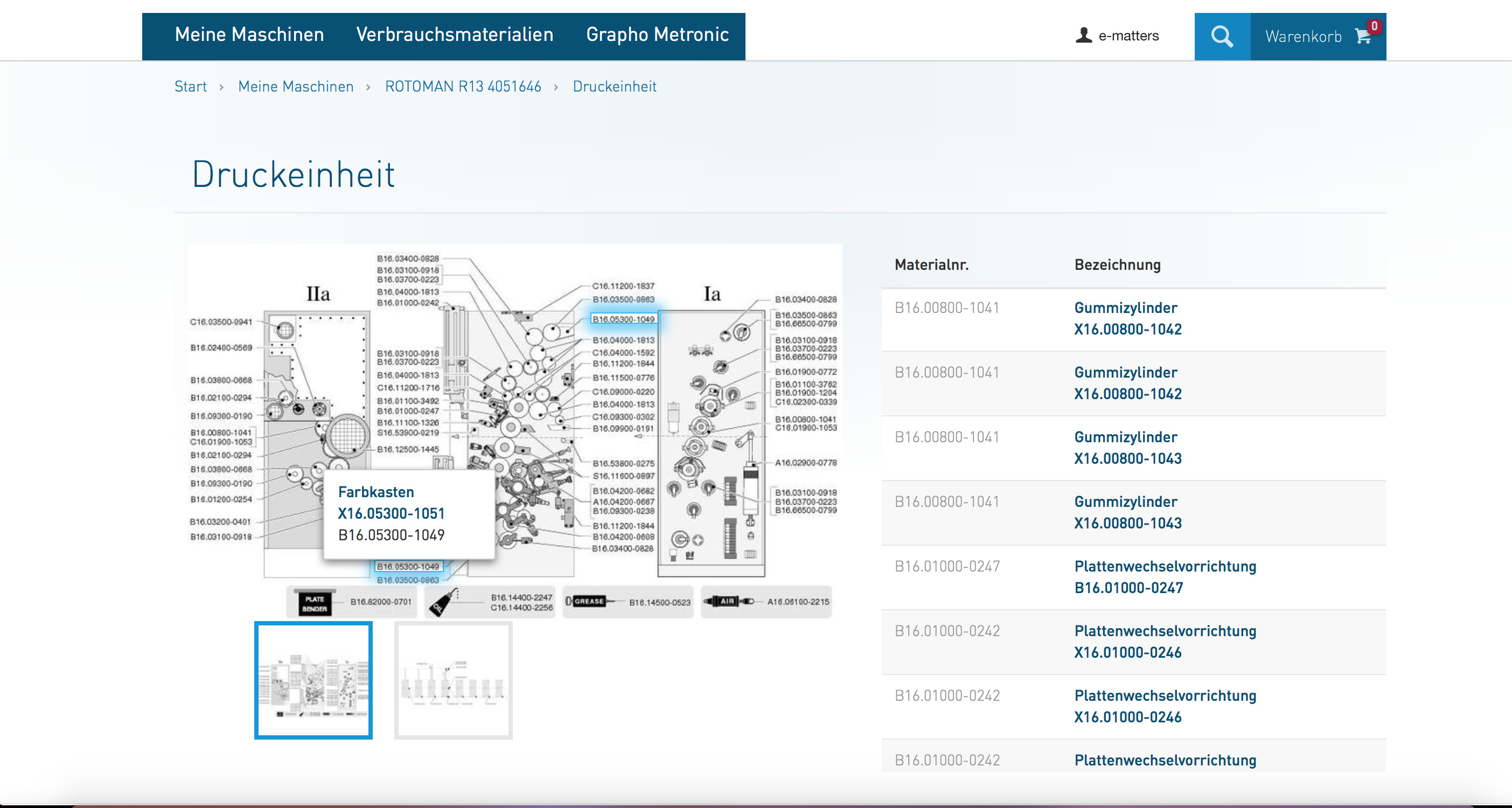The height and width of the screenshot is (808, 1512).
Task: Click the e-matters user profile icon
Action: point(1084,36)
